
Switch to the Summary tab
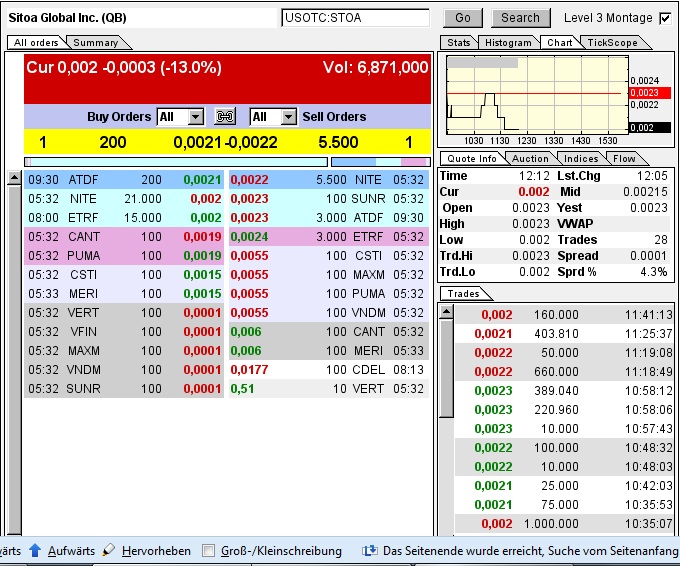pyautogui.click(x=96, y=42)
